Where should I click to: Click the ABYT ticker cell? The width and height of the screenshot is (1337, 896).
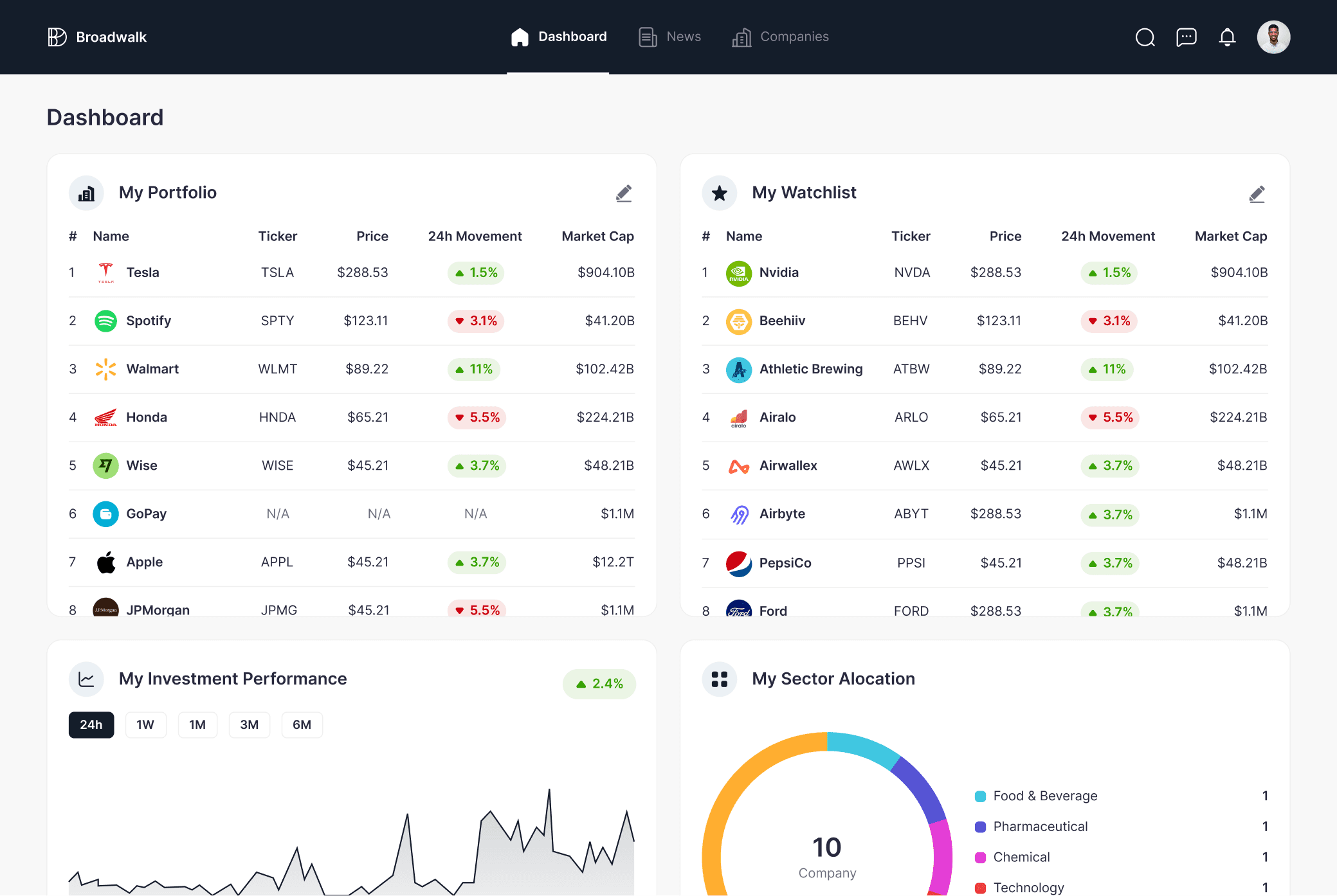[911, 514]
